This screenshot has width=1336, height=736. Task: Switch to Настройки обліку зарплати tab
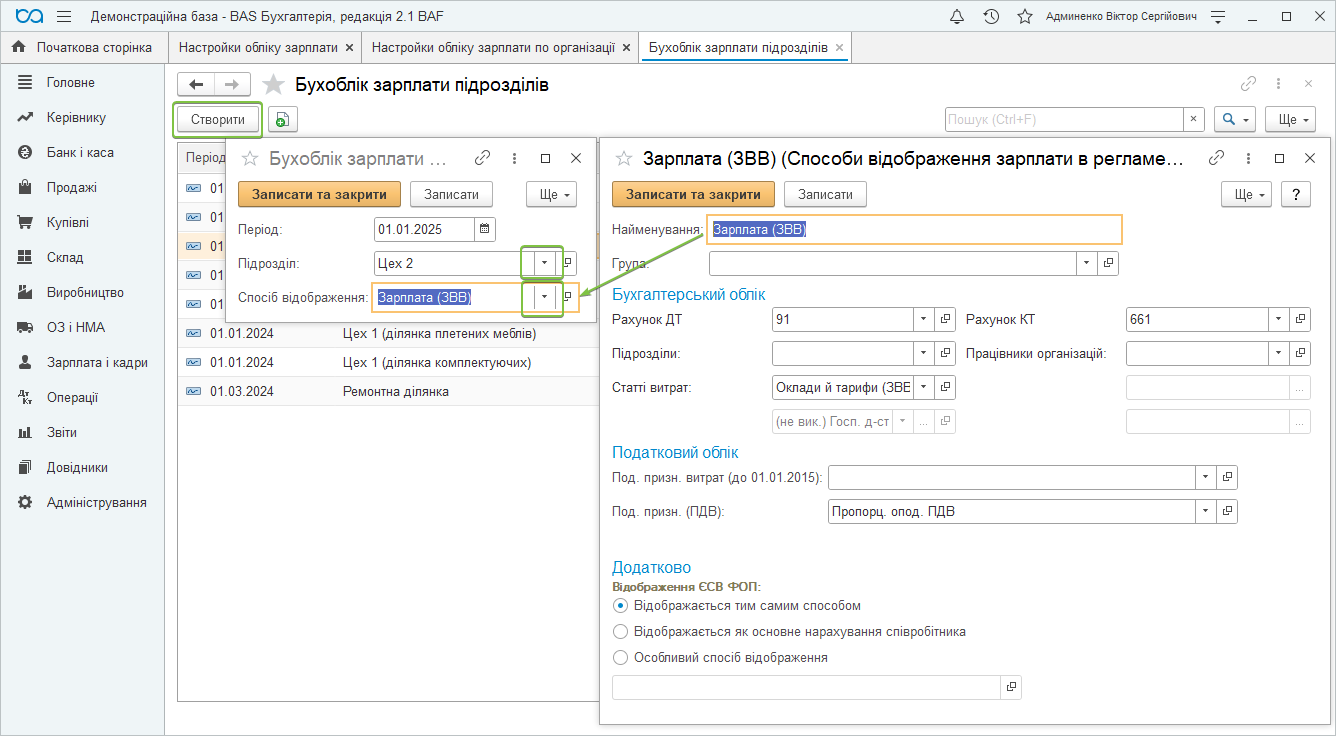click(x=258, y=47)
